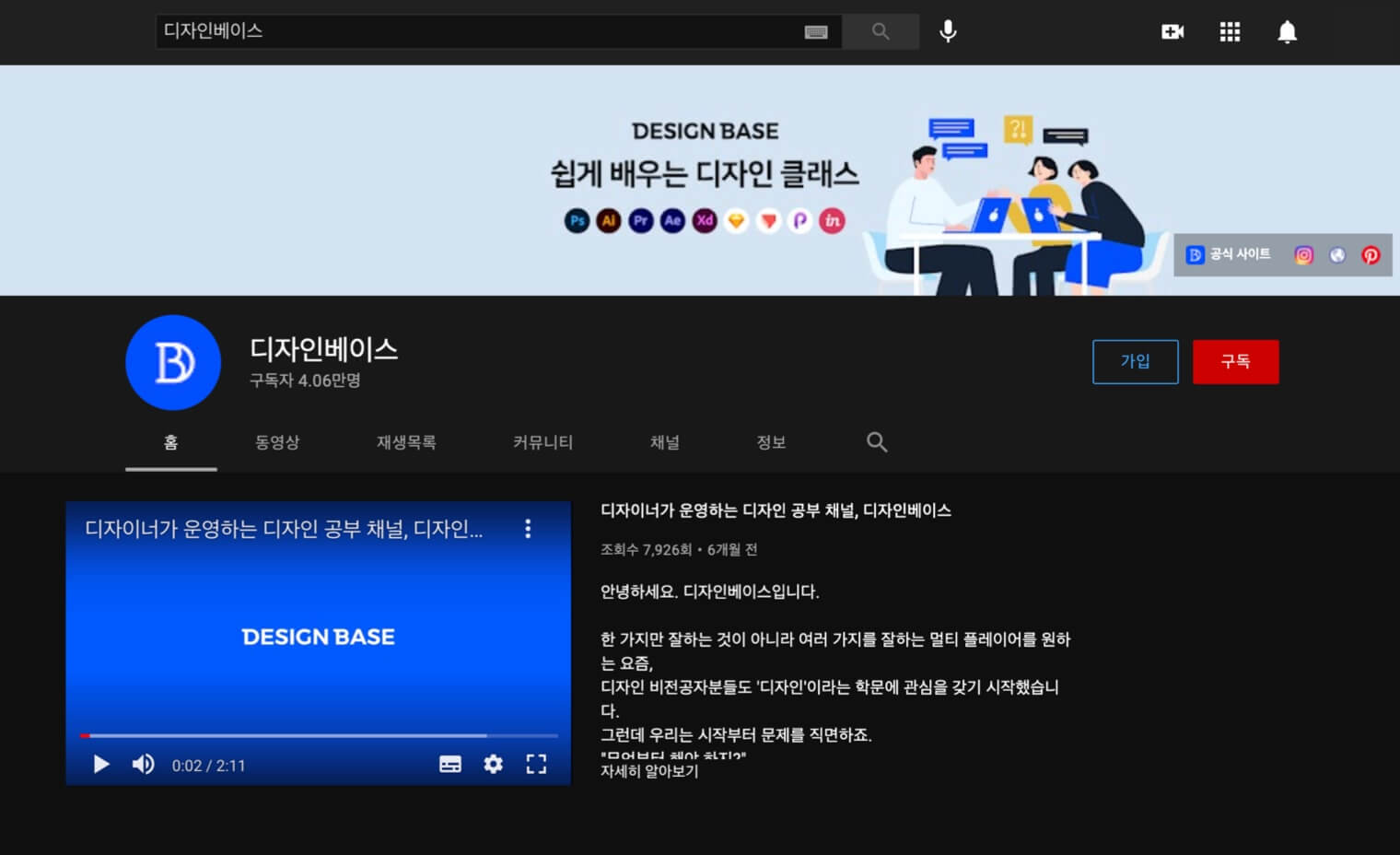Click the video title overlay in player
The image size is (1400, 855).
pyautogui.click(x=284, y=530)
